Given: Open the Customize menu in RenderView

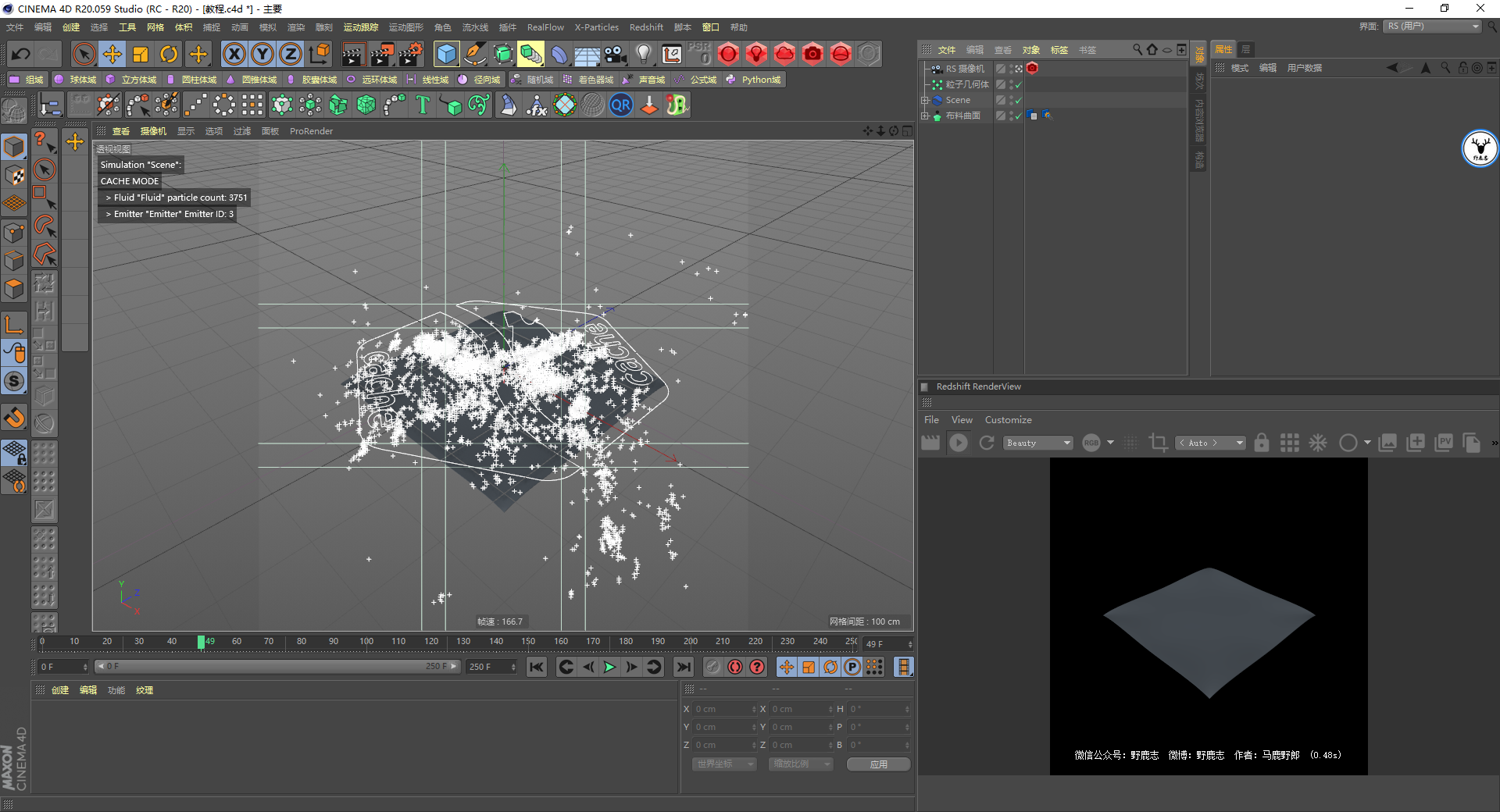Looking at the screenshot, I should coord(1008,420).
